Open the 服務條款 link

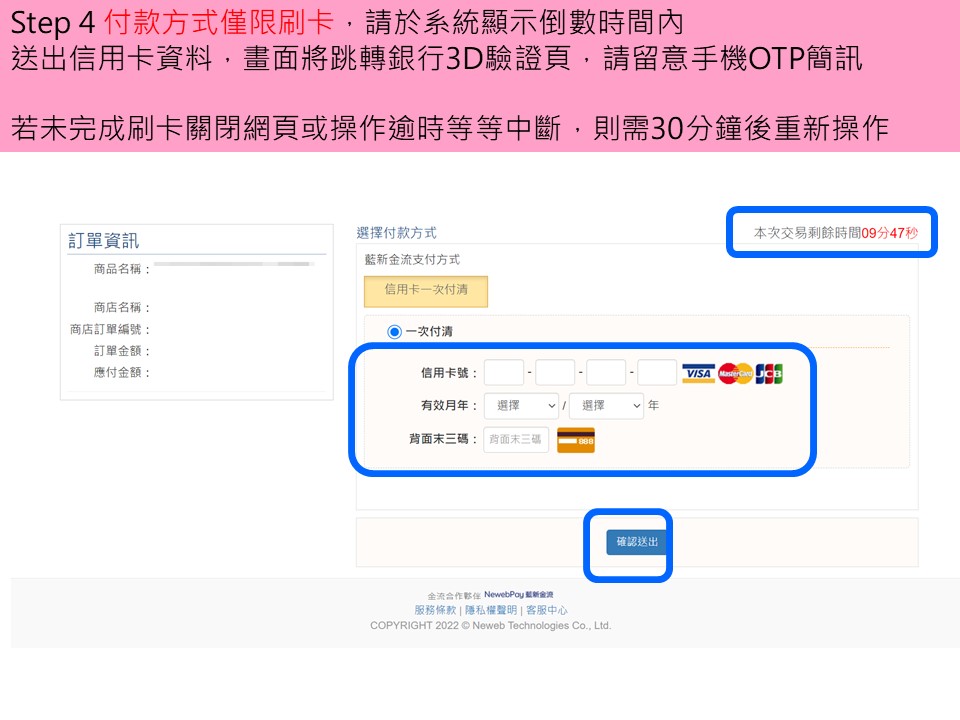point(435,610)
